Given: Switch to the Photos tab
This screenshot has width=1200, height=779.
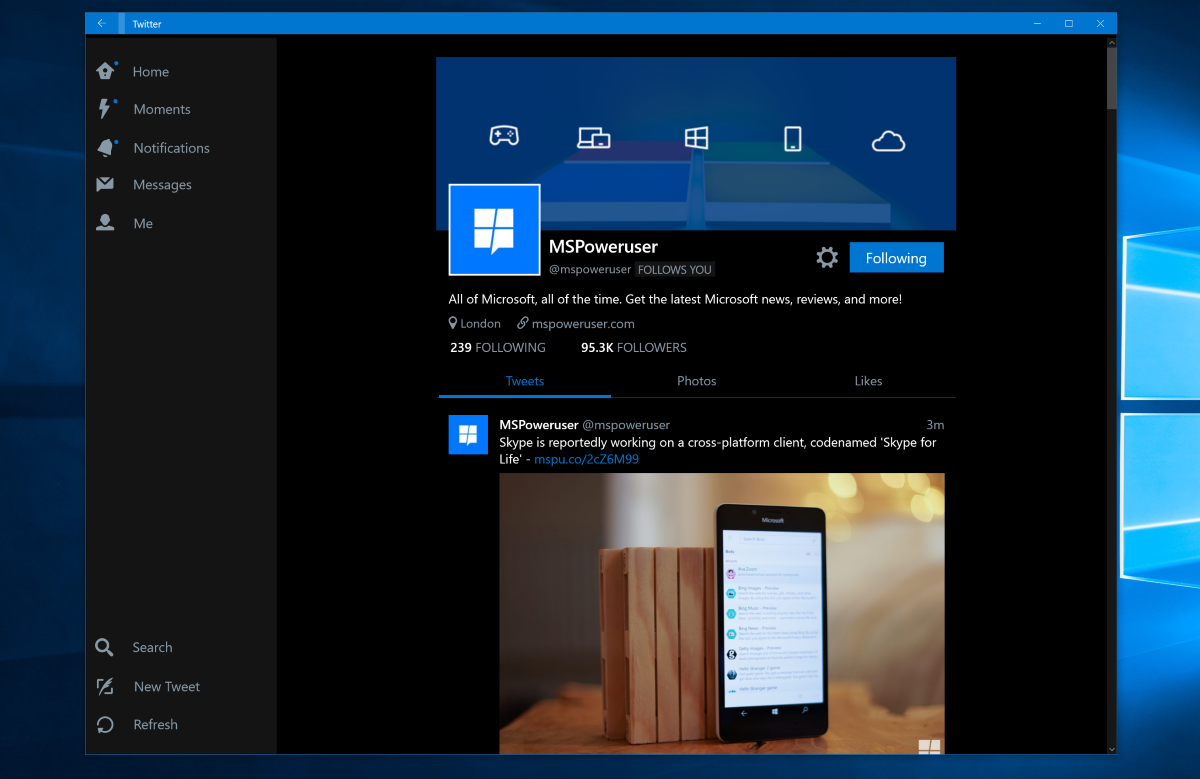Looking at the screenshot, I should coord(697,381).
